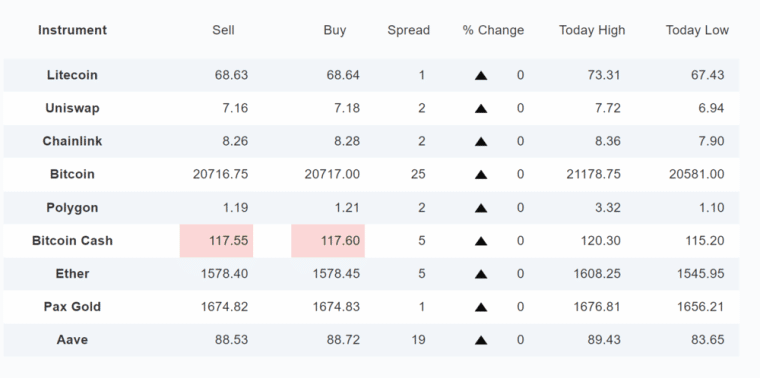Viewport: 760px width, 378px height.
Task: Click Aave spread value 19
Action: point(418,340)
